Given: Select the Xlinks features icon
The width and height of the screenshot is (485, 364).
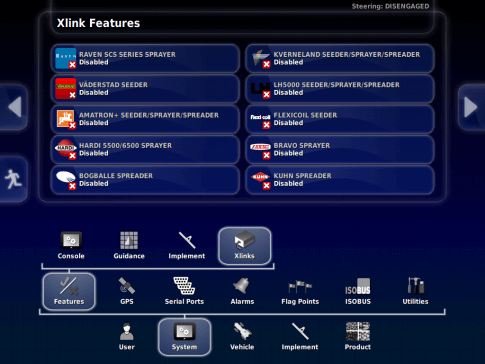Looking at the screenshot, I should [x=245, y=246].
